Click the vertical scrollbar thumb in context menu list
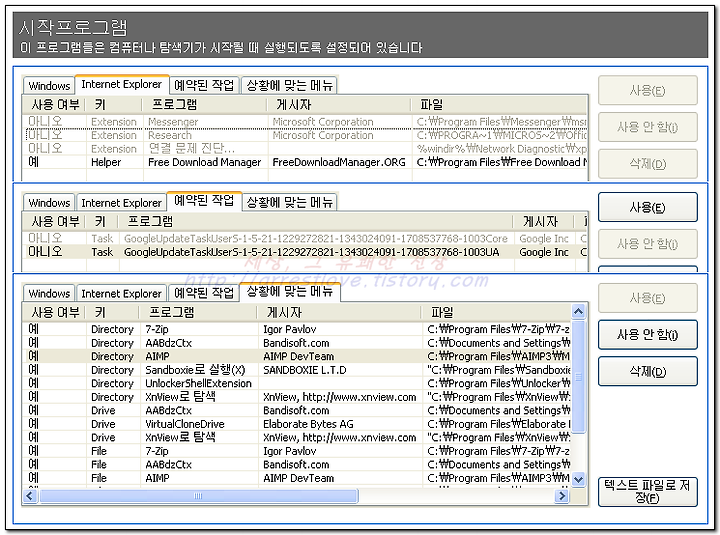The image size is (720, 535). tap(578, 377)
